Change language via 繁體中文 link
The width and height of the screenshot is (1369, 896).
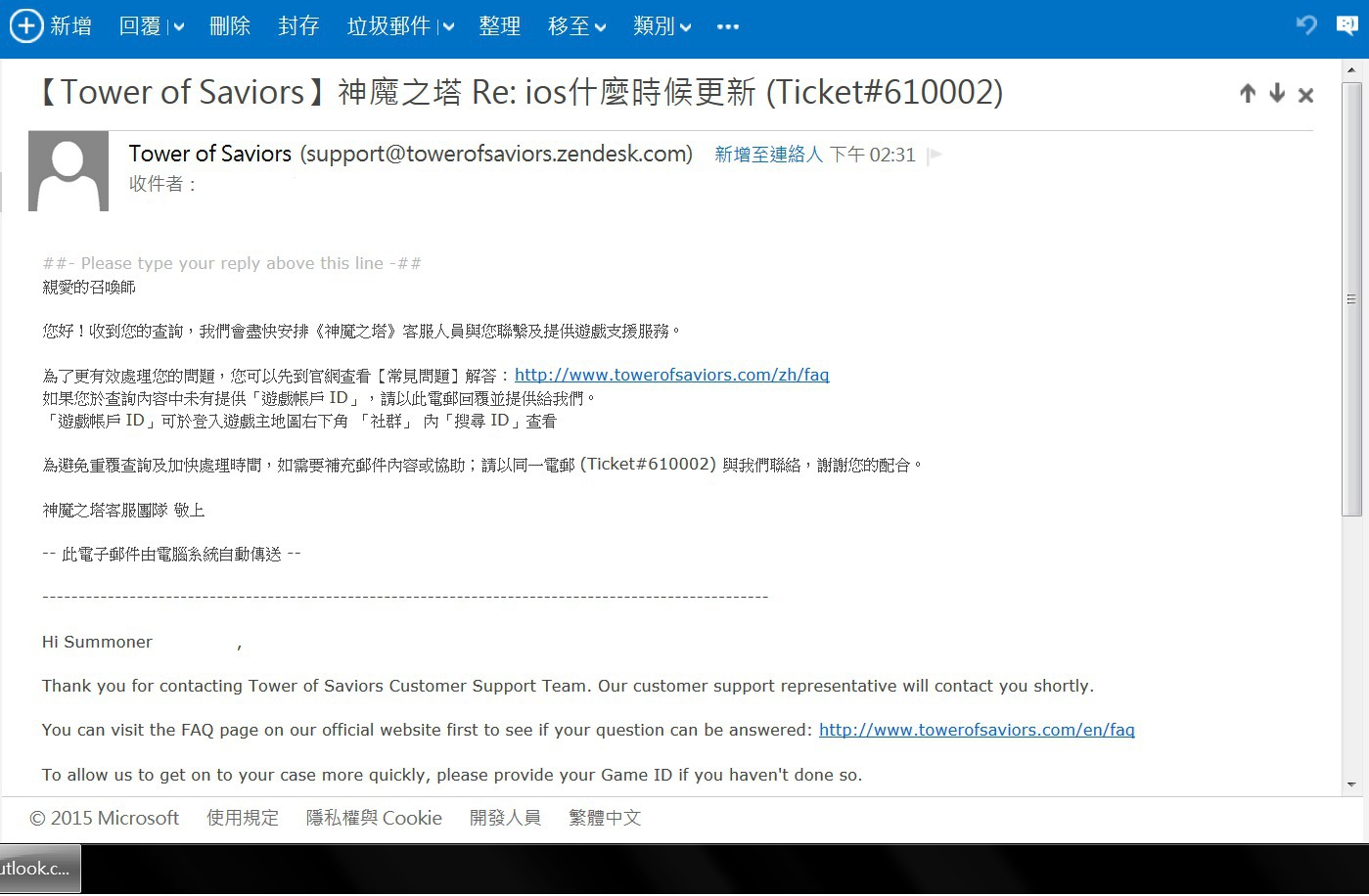point(605,818)
